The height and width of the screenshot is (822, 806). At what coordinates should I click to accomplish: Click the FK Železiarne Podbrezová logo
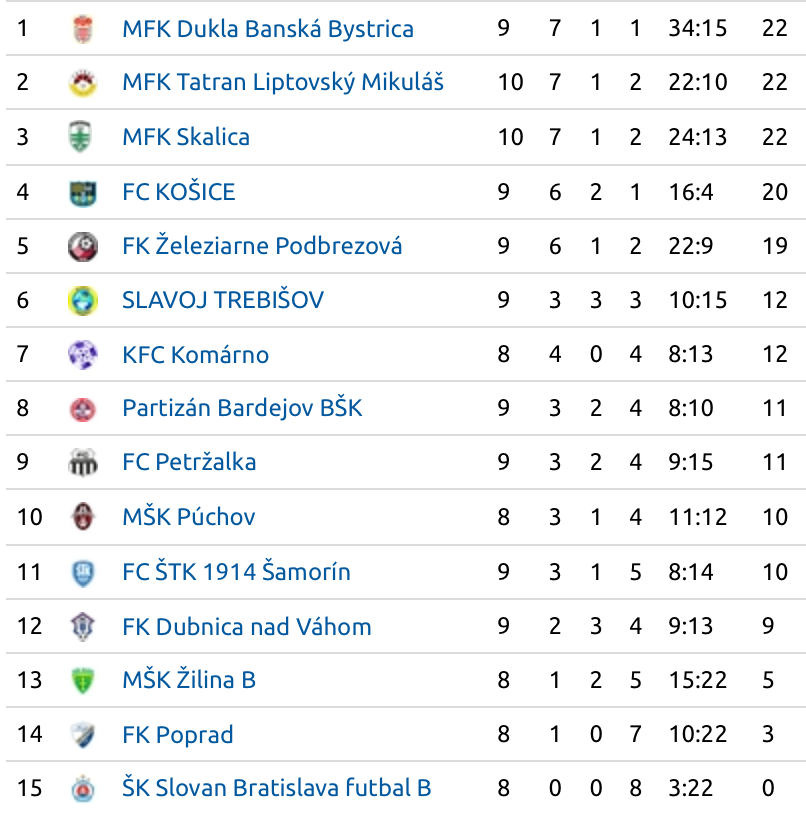coord(82,245)
